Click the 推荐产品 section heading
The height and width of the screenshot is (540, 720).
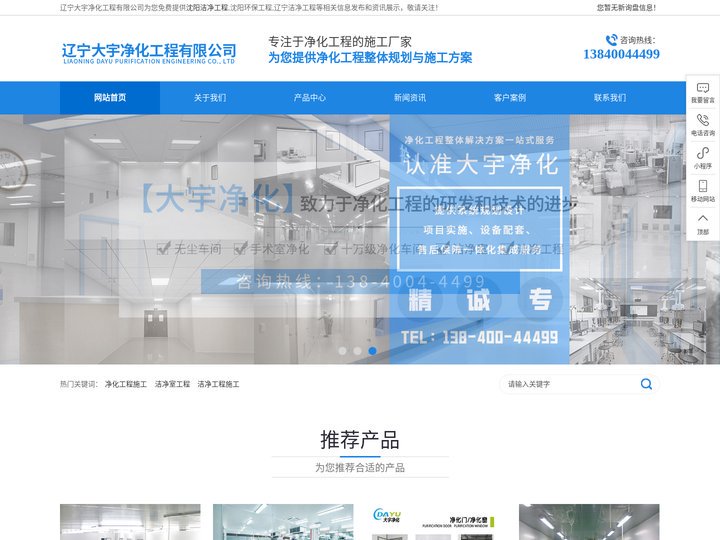coord(360,440)
